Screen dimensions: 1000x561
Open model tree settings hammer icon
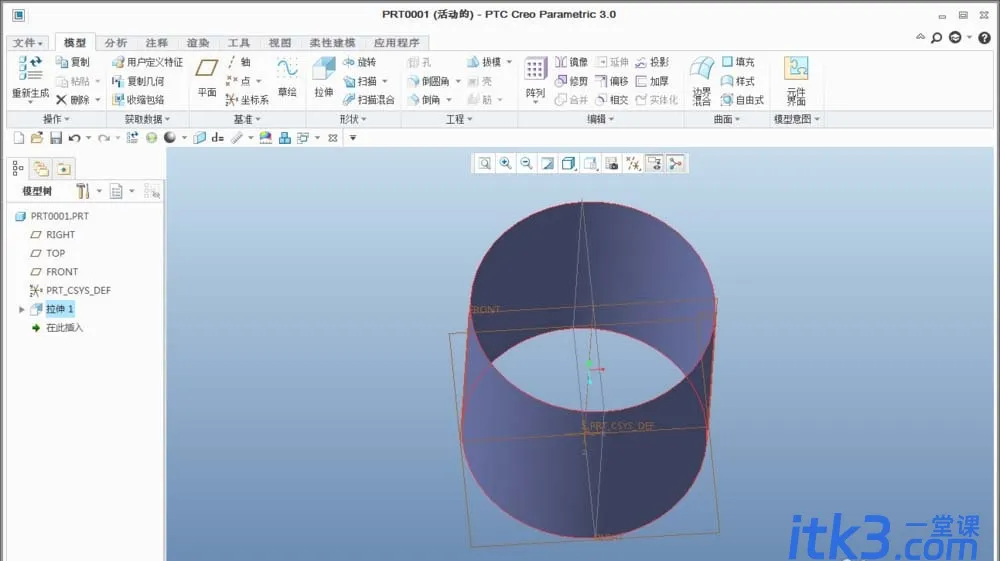(82, 191)
